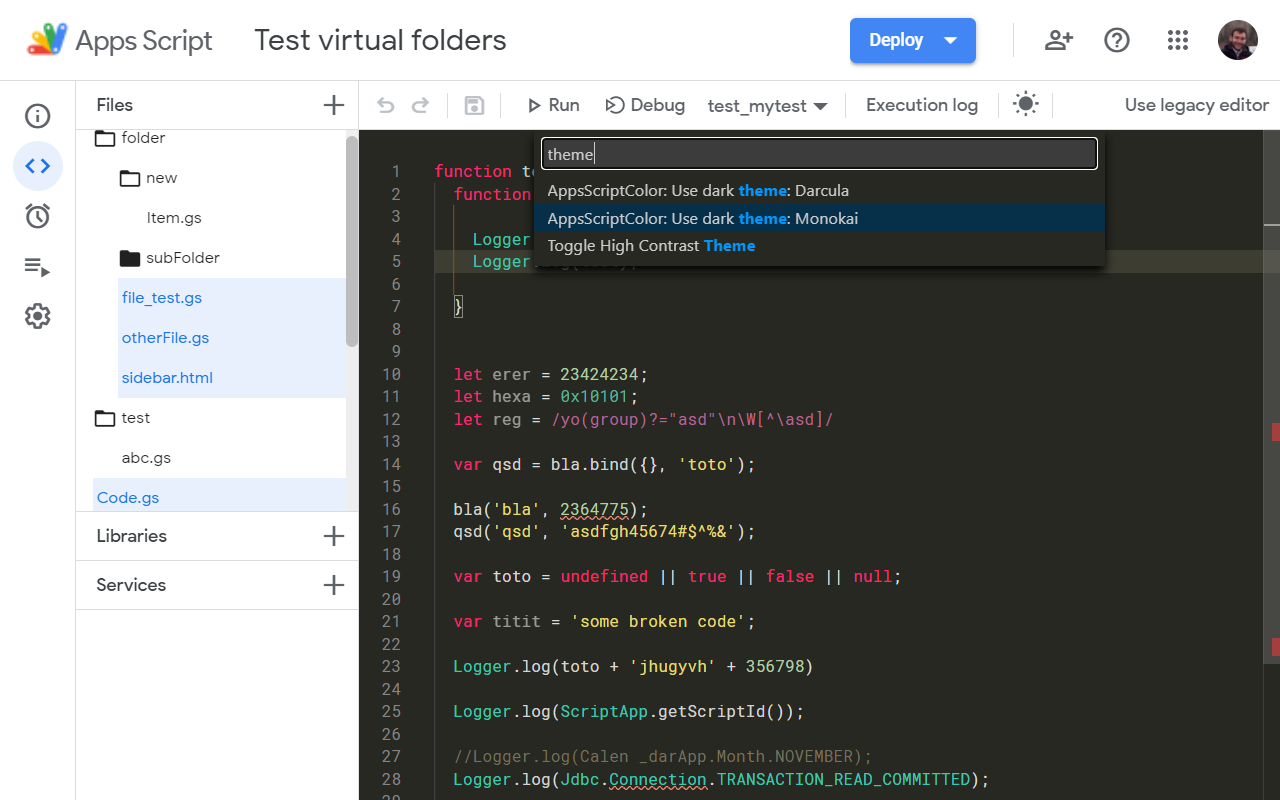Image resolution: width=1280 pixels, height=800 pixels.
Task: Save the project with the save icon
Action: (x=473, y=105)
